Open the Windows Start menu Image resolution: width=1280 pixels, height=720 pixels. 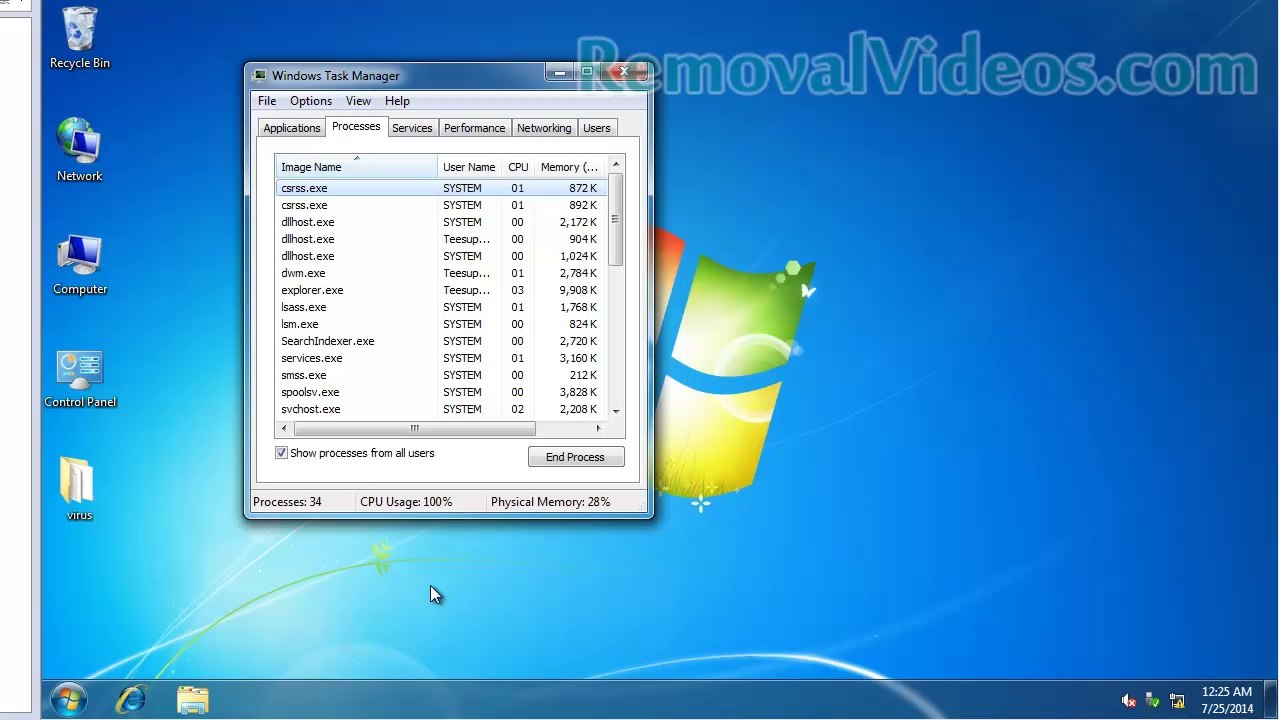[69, 699]
